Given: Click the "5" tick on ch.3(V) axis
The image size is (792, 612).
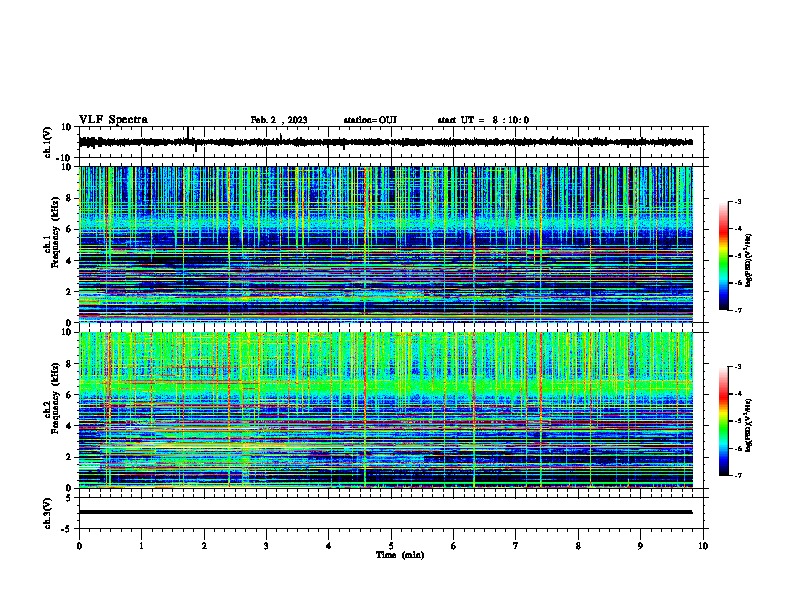Looking at the screenshot, I should click(70, 498).
